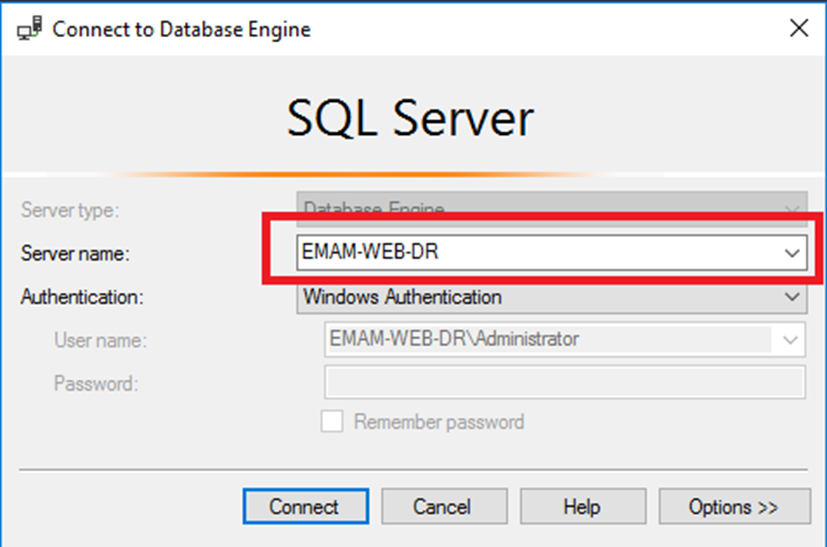The image size is (827, 547).
Task: Click the Server name label
Action: 75,254
